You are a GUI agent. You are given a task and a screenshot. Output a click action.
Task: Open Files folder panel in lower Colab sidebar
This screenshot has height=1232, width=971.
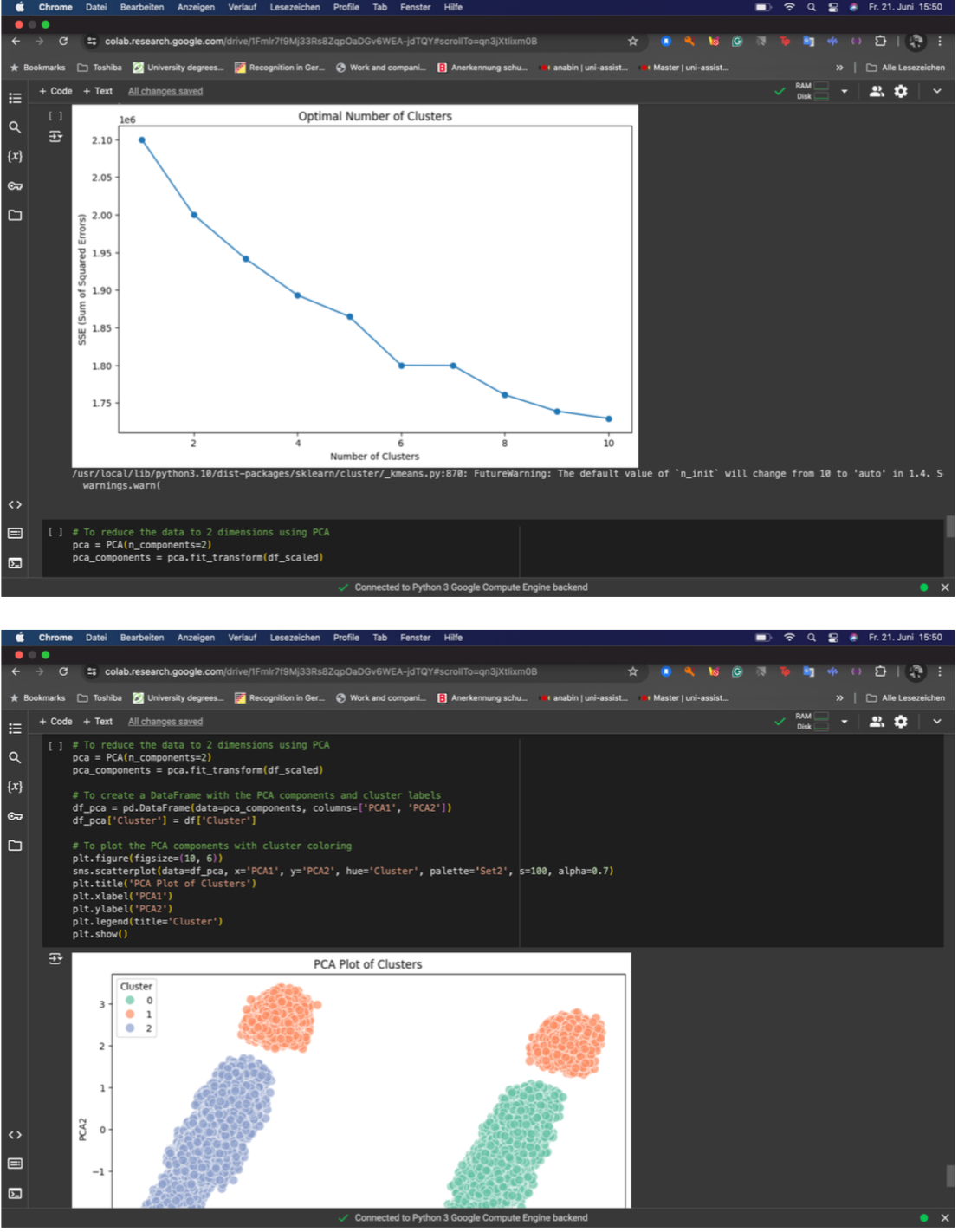pos(15,846)
